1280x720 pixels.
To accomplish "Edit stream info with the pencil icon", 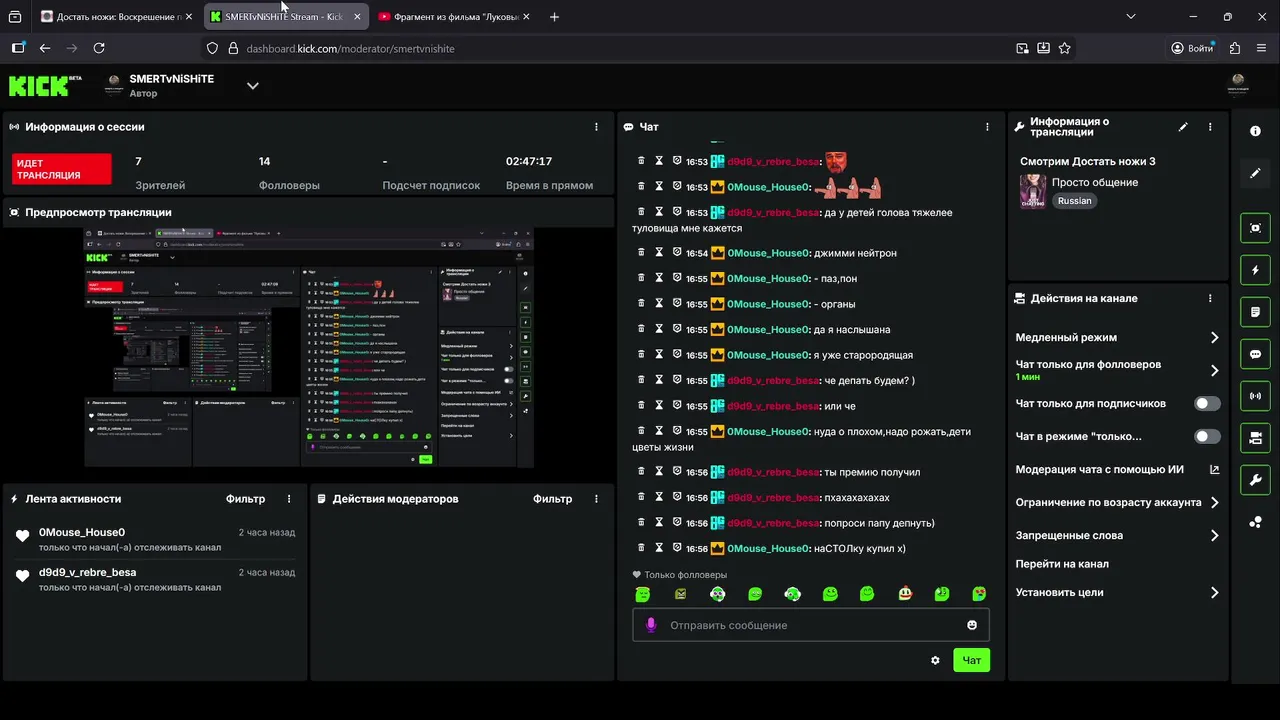I will 1183,127.
